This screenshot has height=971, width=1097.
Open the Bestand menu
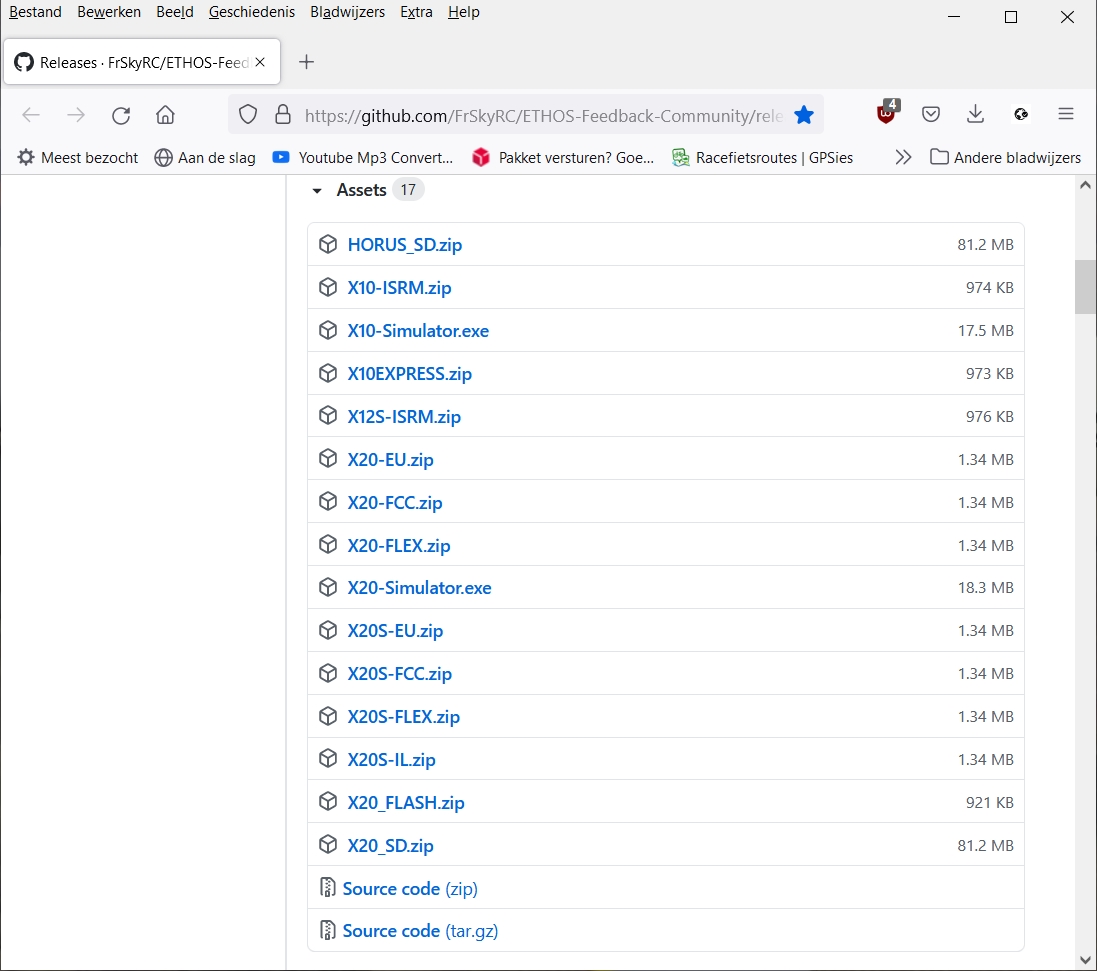[35, 12]
